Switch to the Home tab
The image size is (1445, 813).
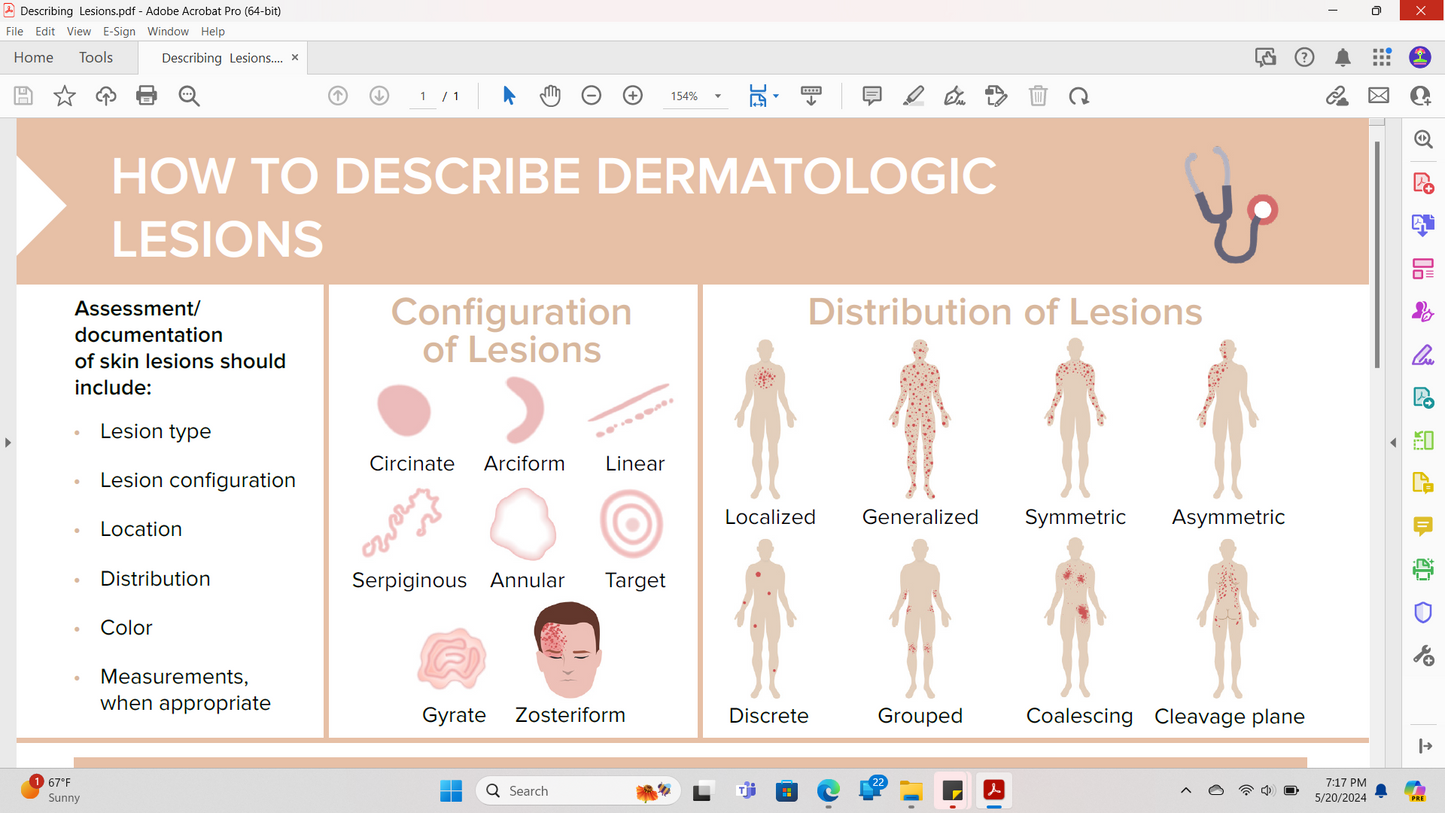pos(34,58)
